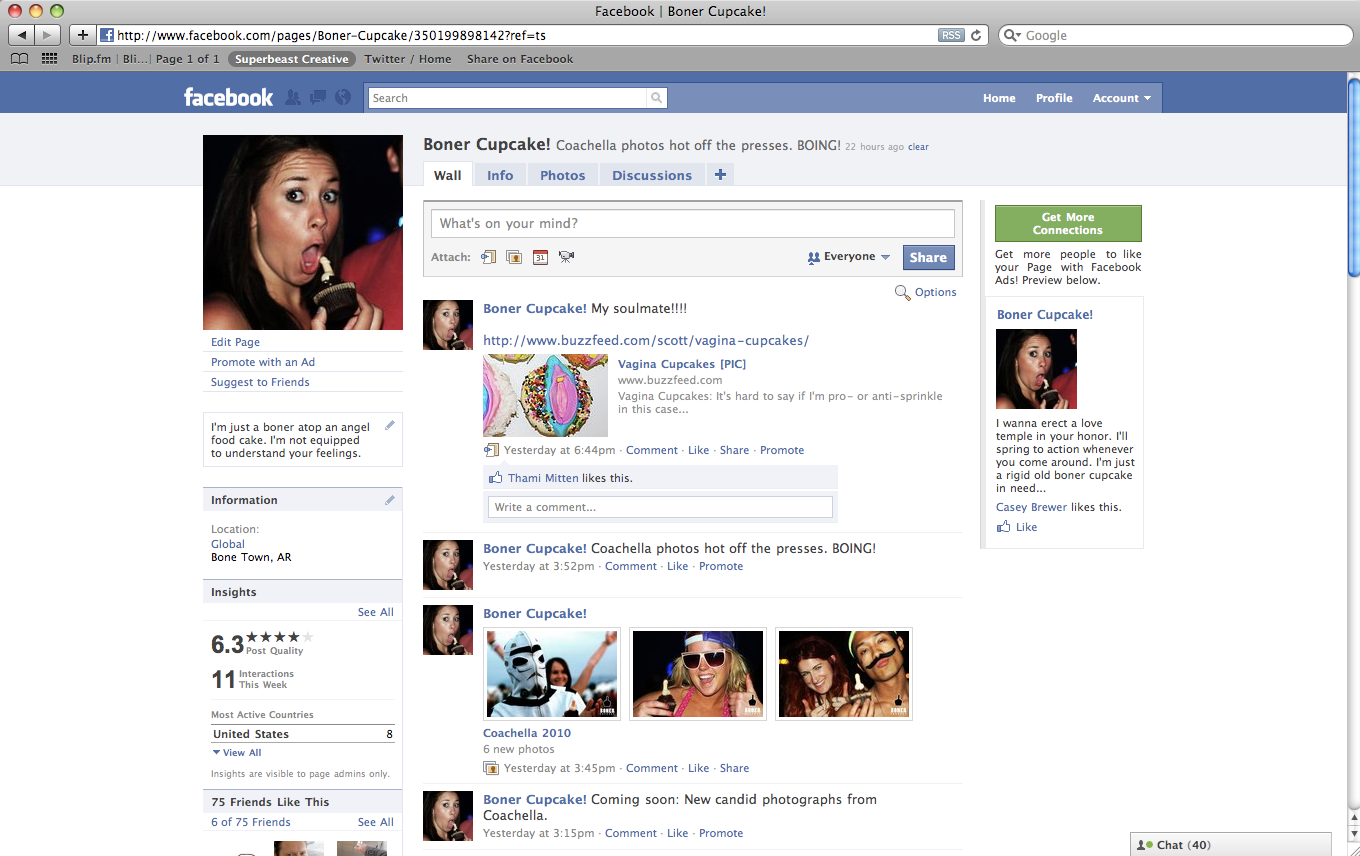
Task: Expand View All countries disclosure
Action: click(x=237, y=752)
